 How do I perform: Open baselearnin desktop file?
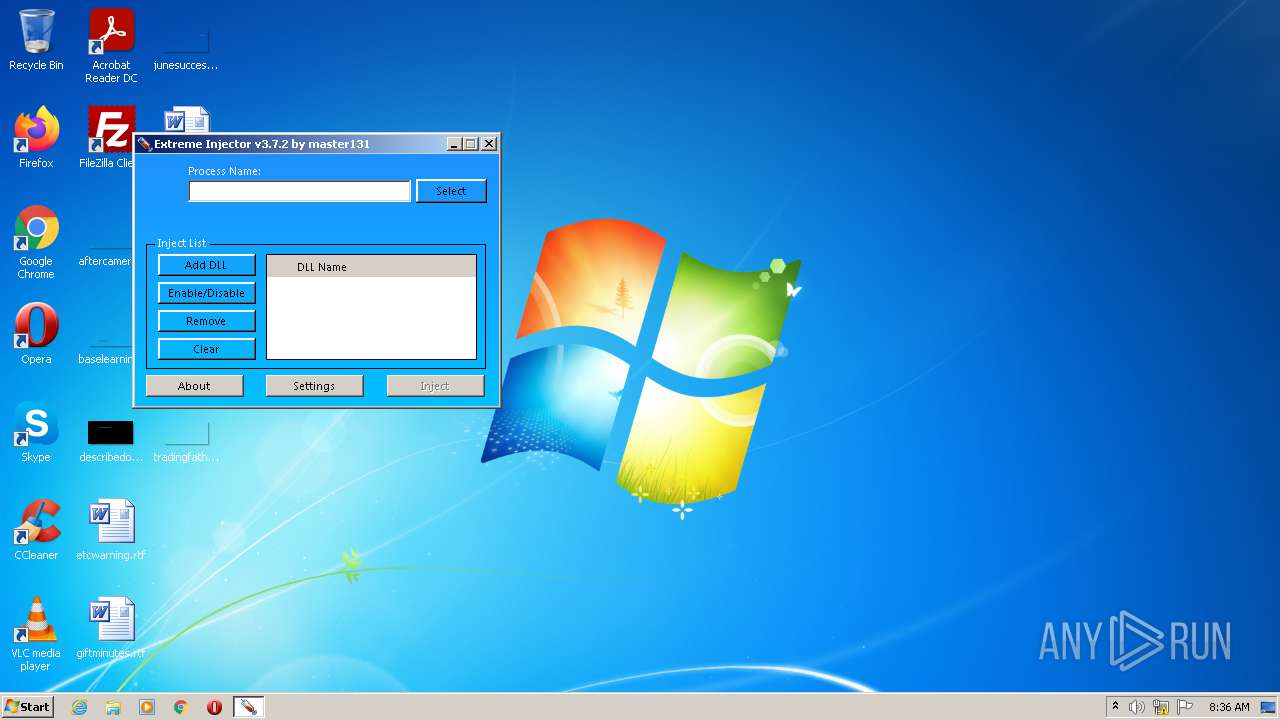(106, 350)
